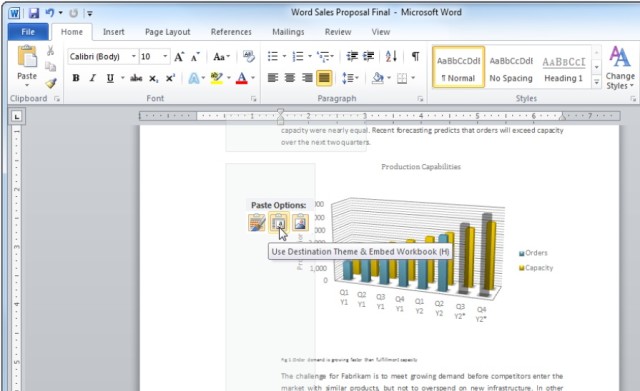Open the Underline style dropdown arrow

(122, 78)
